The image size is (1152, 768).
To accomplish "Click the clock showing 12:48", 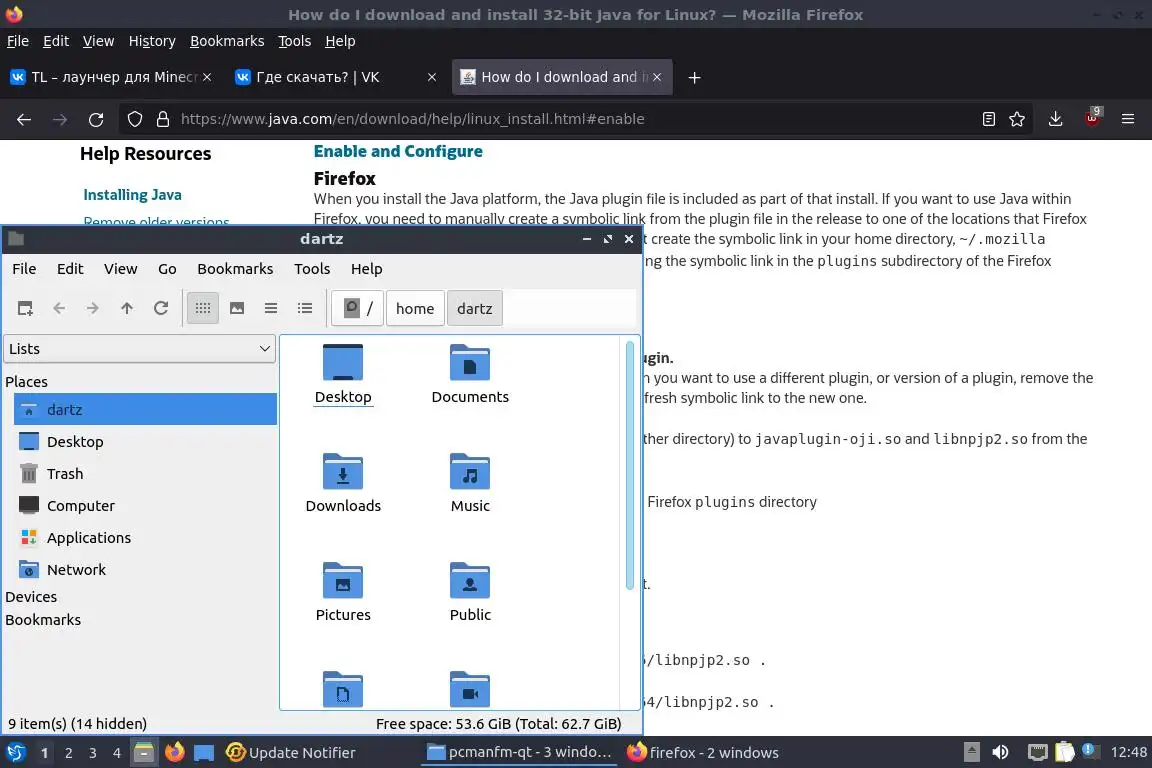I will click(x=1128, y=753).
